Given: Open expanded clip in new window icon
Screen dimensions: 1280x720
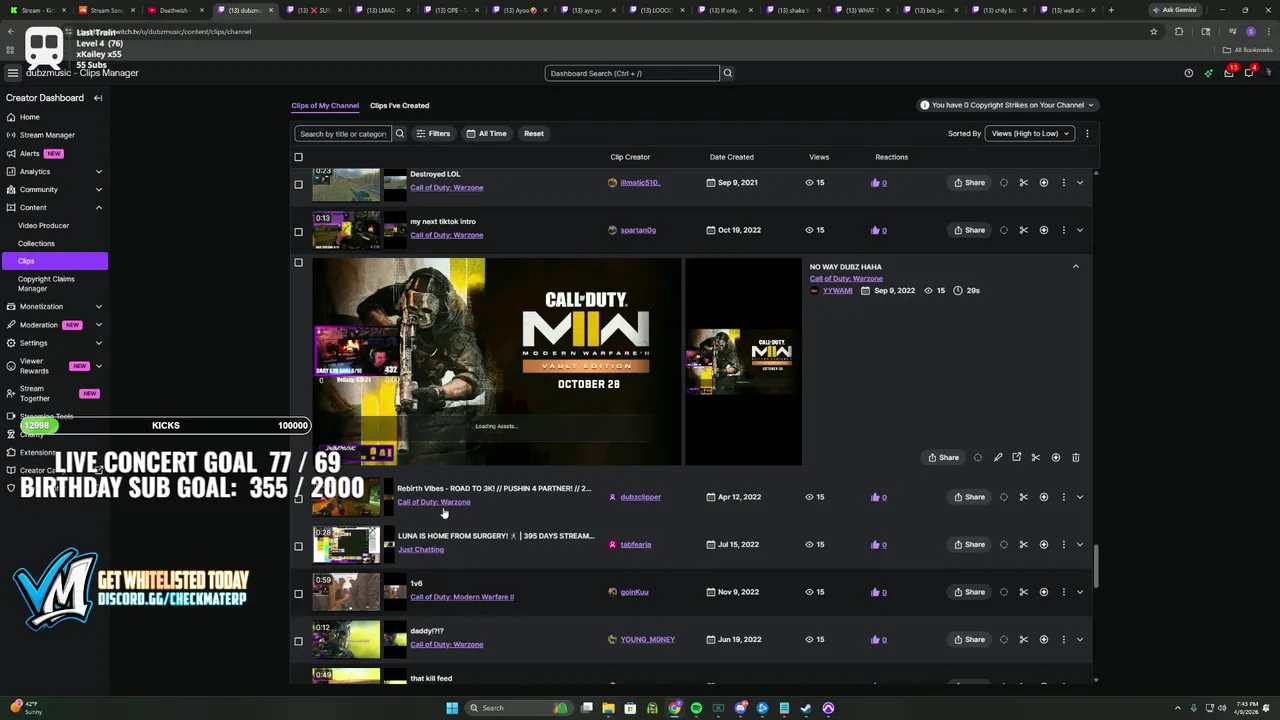Looking at the screenshot, I should [1017, 458].
